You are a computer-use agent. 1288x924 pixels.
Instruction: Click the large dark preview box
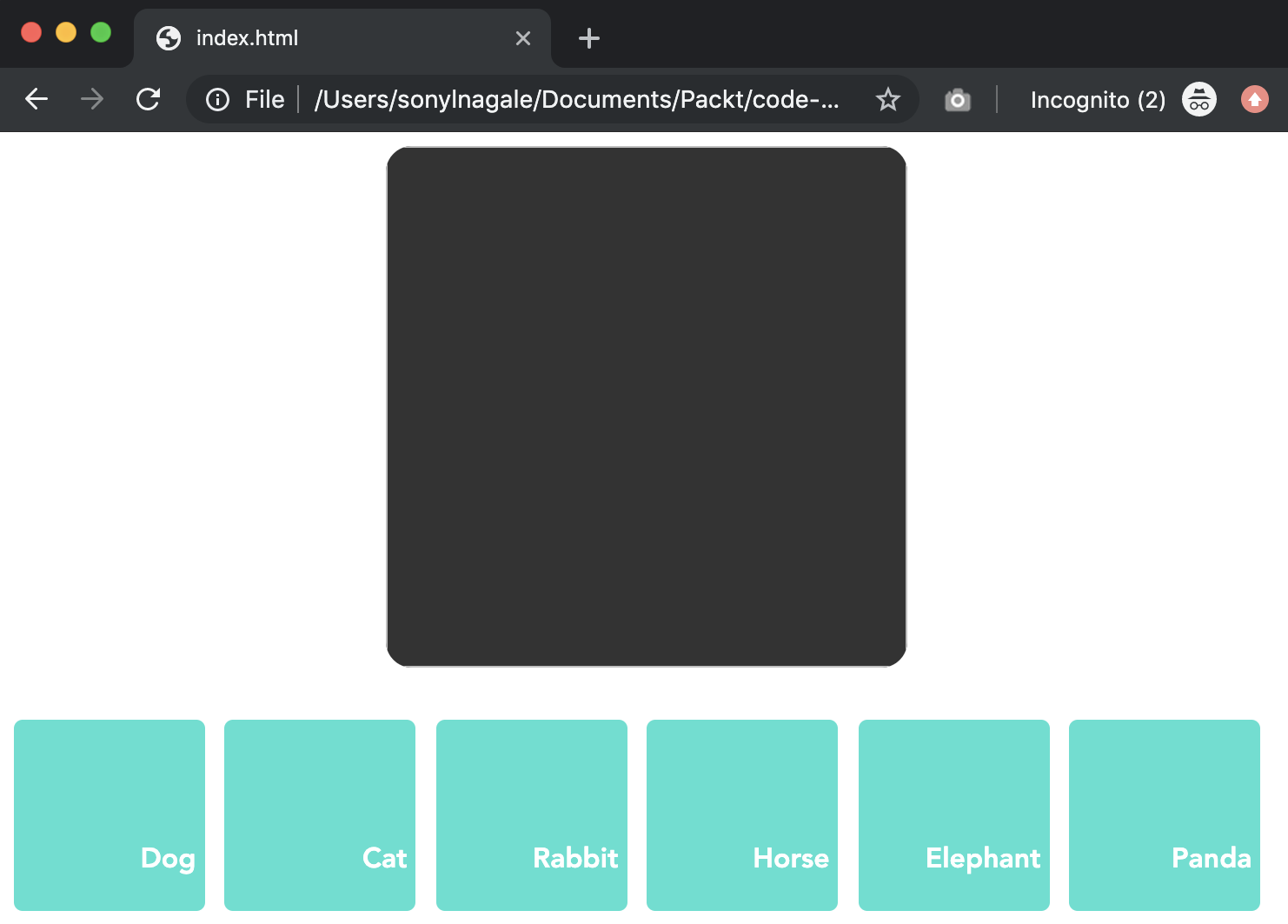point(647,407)
